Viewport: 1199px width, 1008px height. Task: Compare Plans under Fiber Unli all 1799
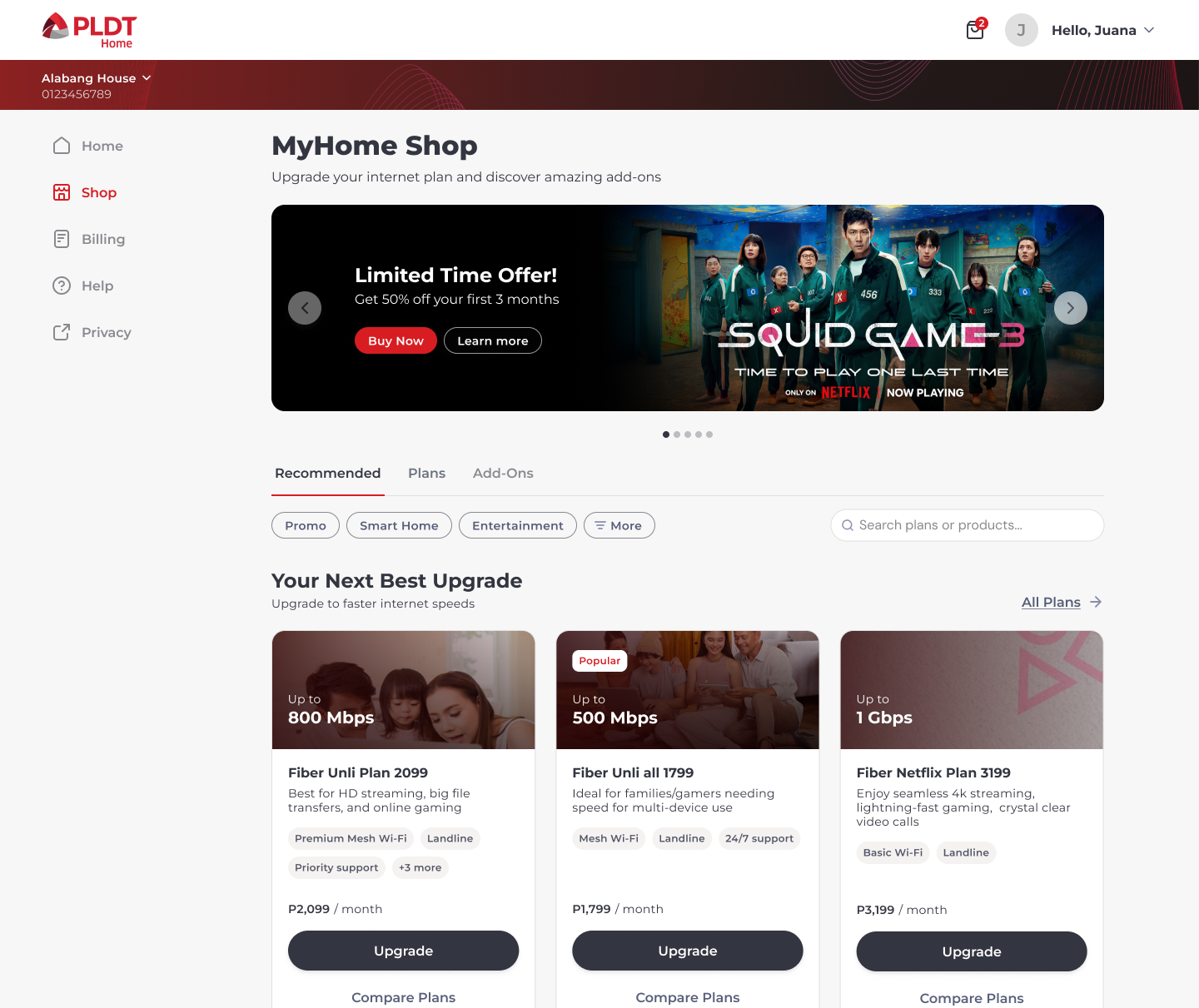(x=688, y=997)
